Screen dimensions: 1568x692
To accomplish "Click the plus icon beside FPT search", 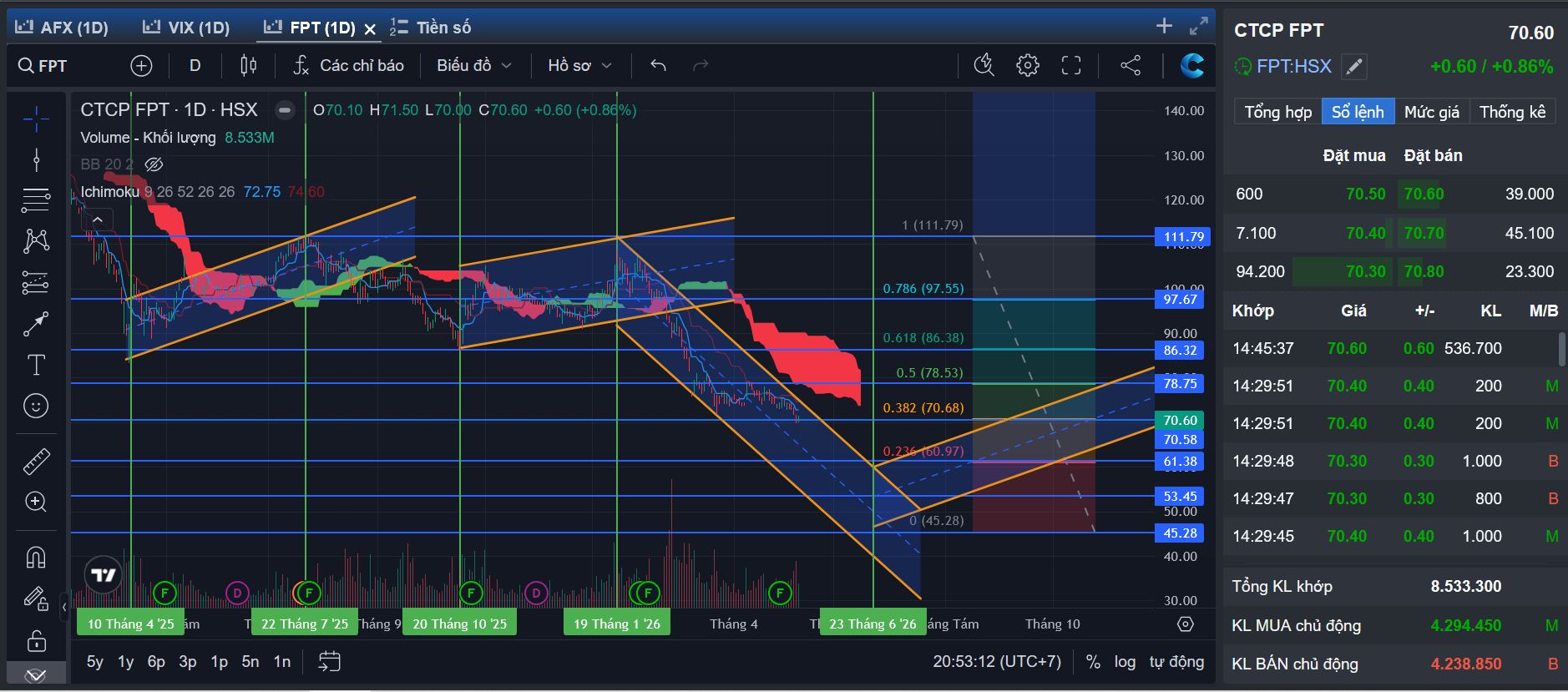I will click(141, 66).
